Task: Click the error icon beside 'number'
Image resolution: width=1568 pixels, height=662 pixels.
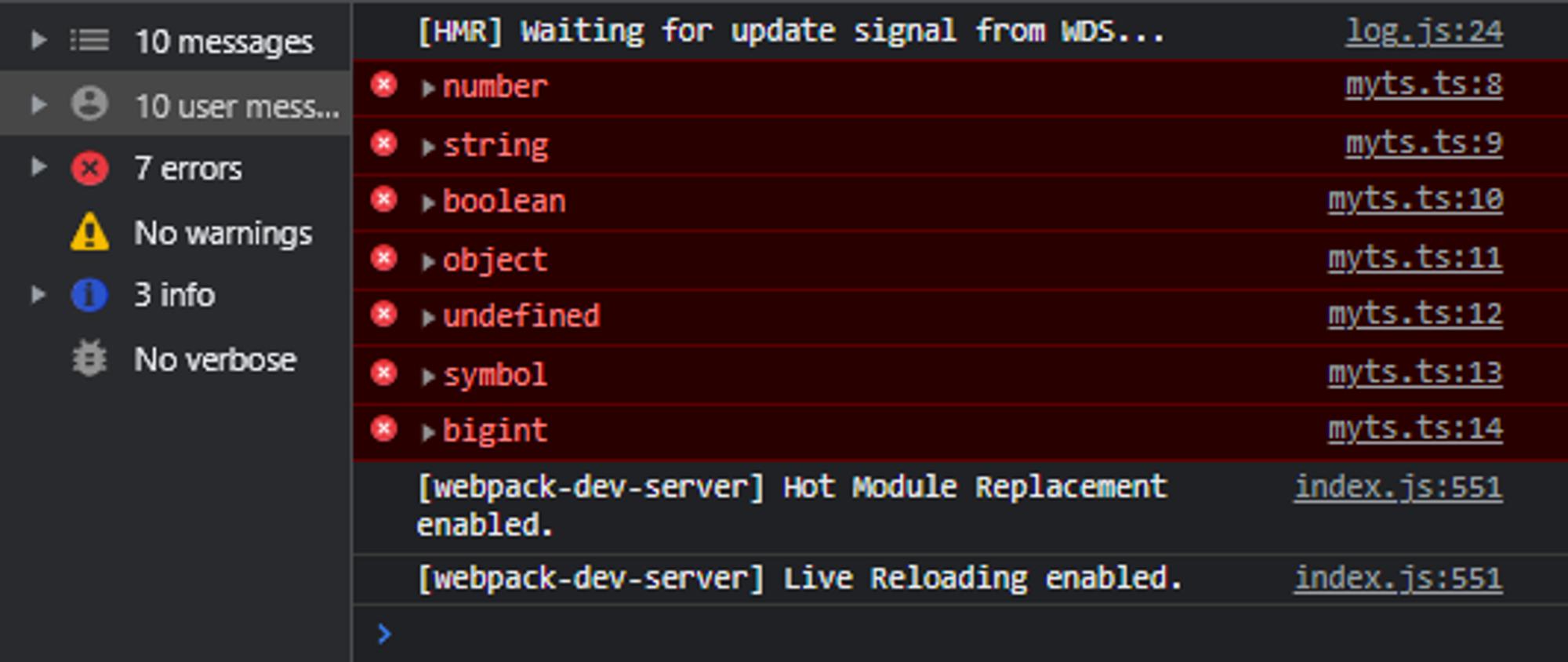Action: (383, 84)
